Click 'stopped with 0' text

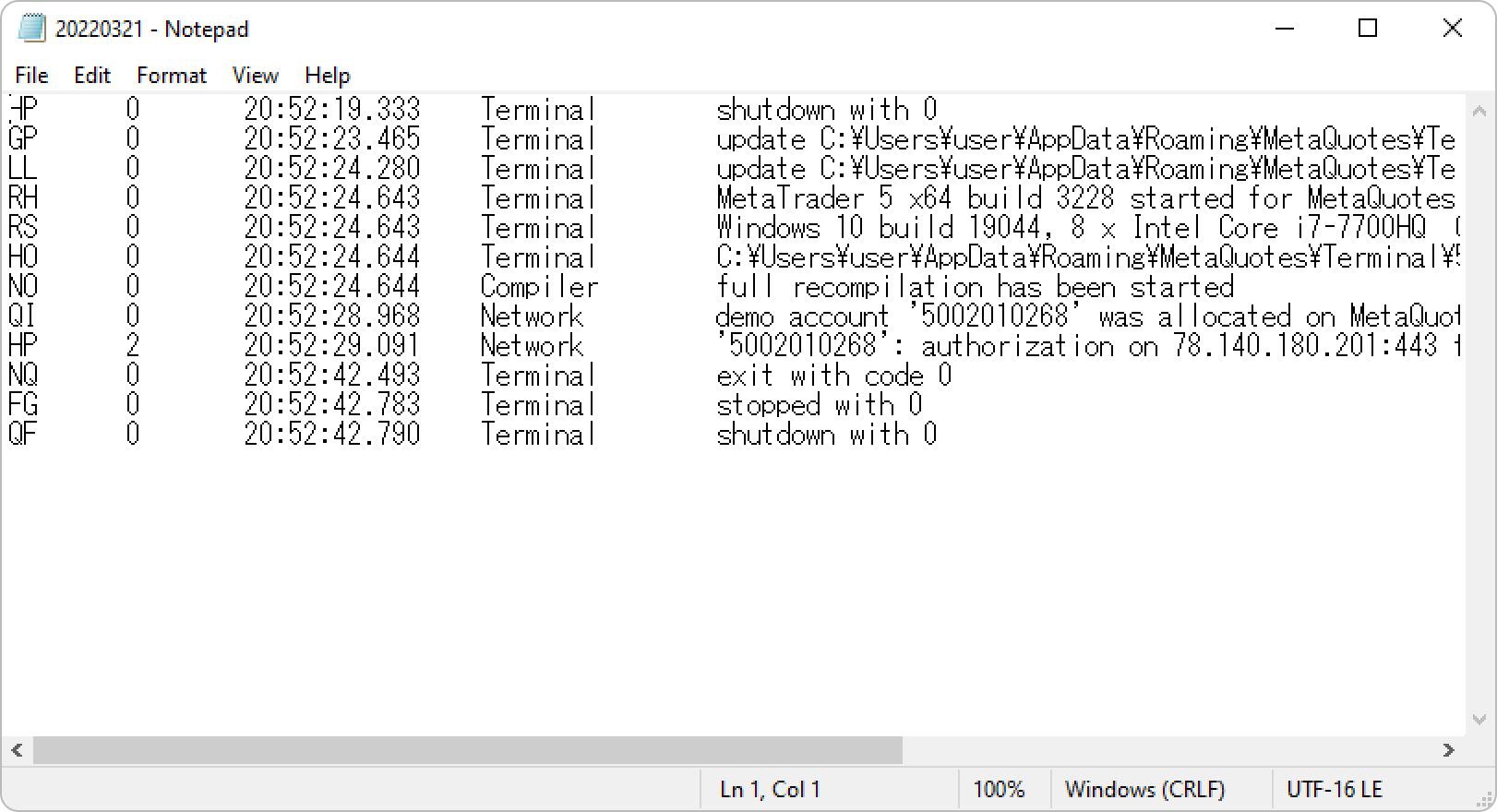pos(820,405)
